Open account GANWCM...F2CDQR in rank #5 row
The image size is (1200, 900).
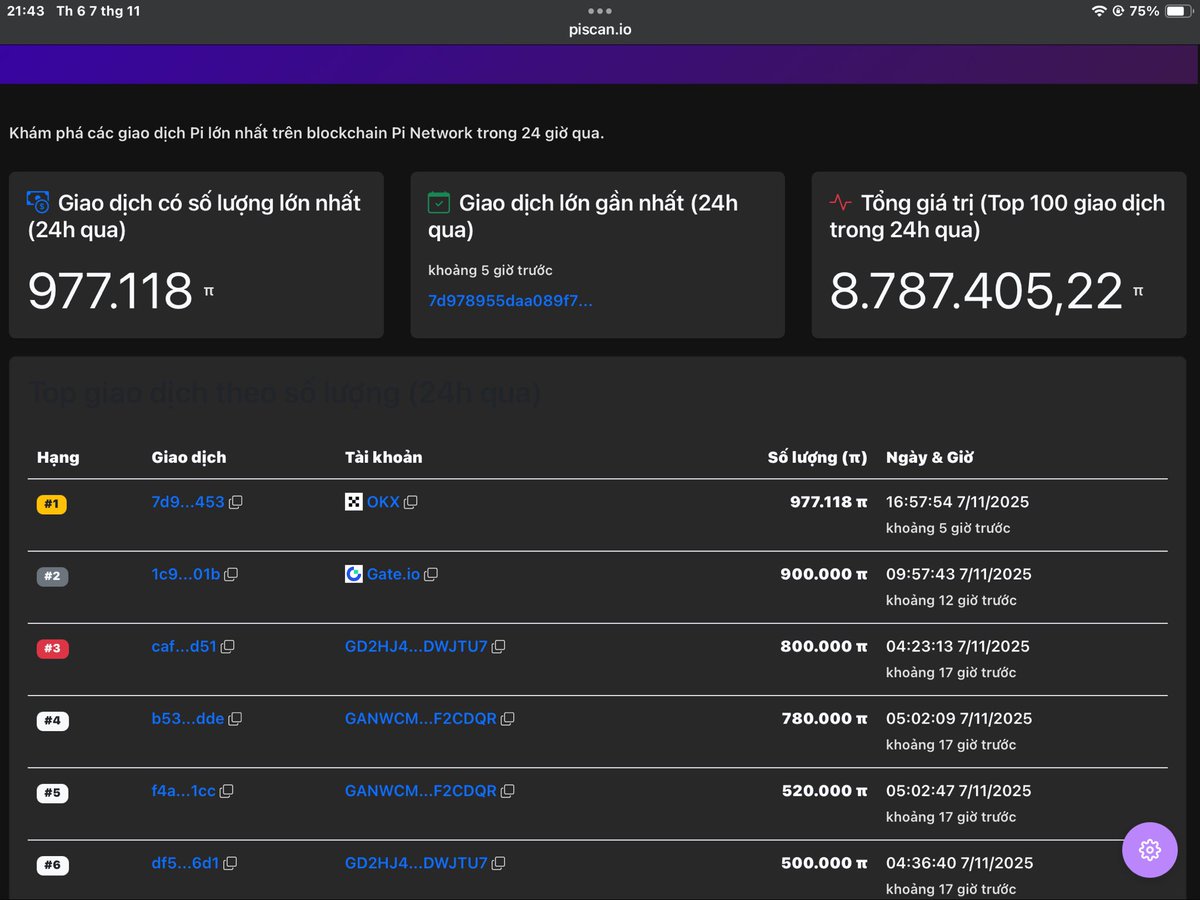pos(421,790)
